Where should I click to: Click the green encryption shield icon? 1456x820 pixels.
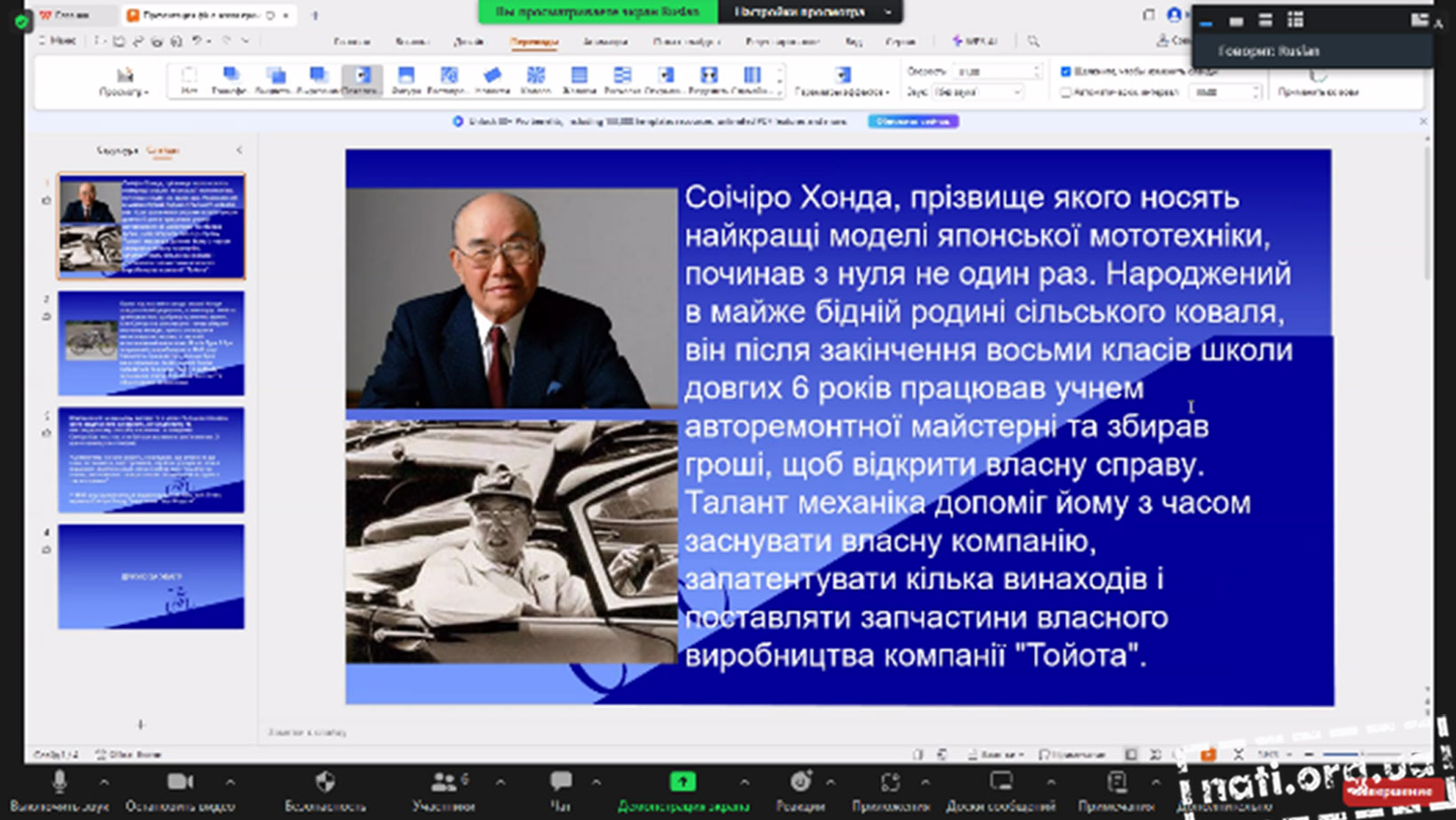click(x=21, y=20)
